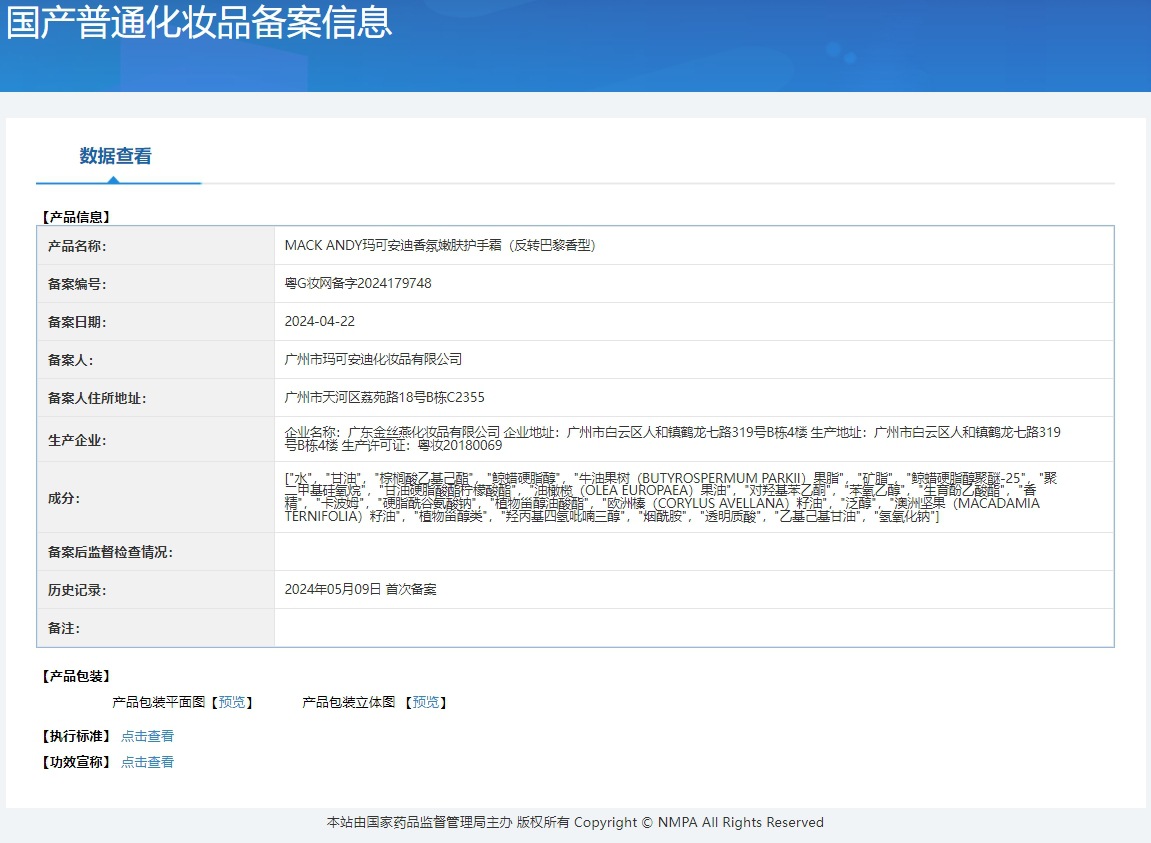Select filer 广州市玛可安迪化妆品有限公司
This screenshot has width=1151, height=843.
click(374, 359)
